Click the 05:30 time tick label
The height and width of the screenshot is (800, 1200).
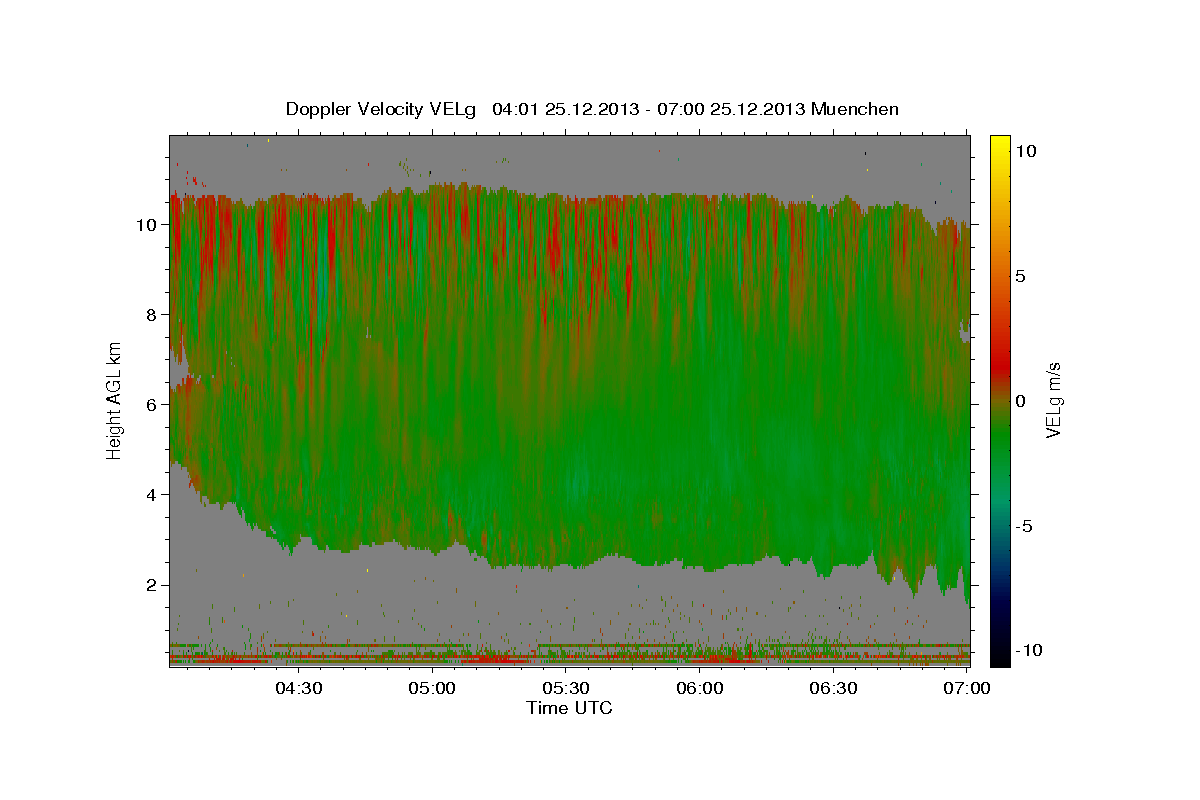point(567,688)
